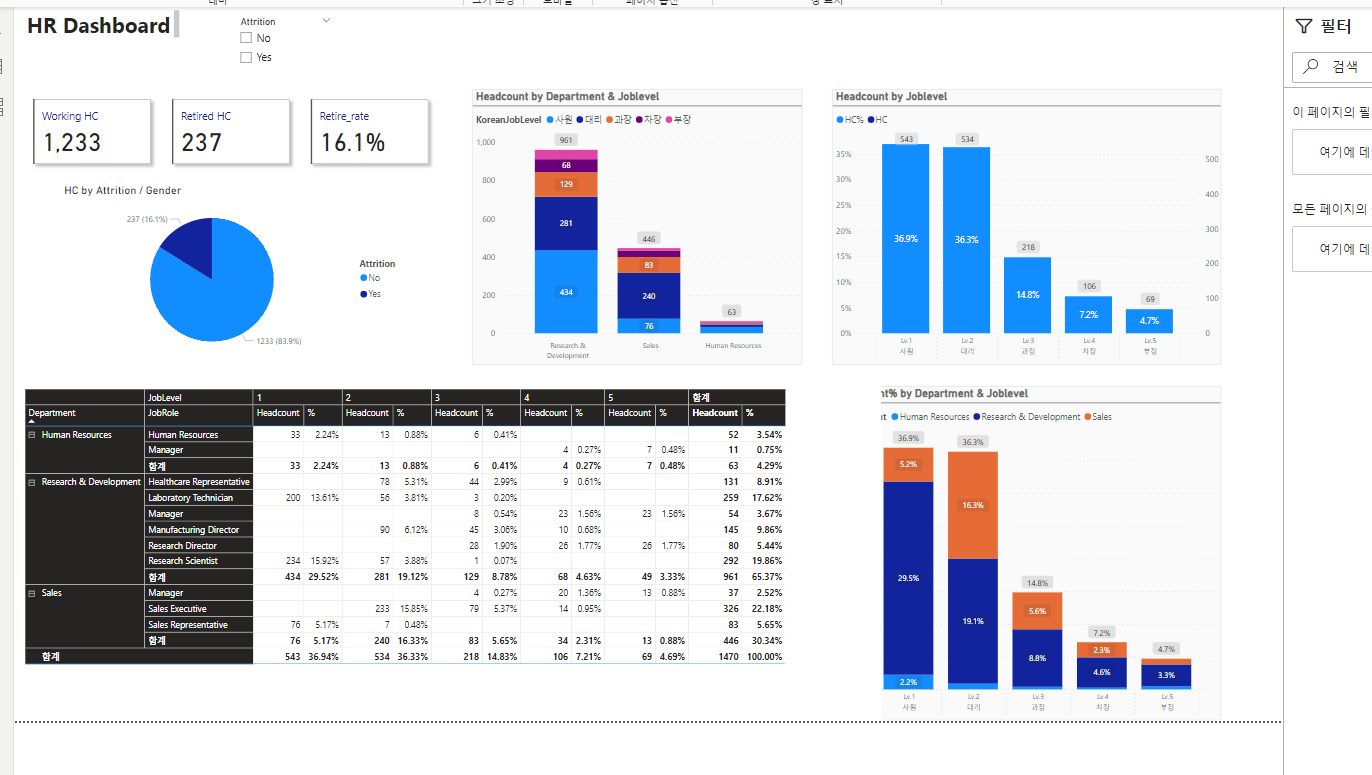Check the Yes box in the Attrition slicer
The image size is (1372, 775).
[x=246, y=57]
